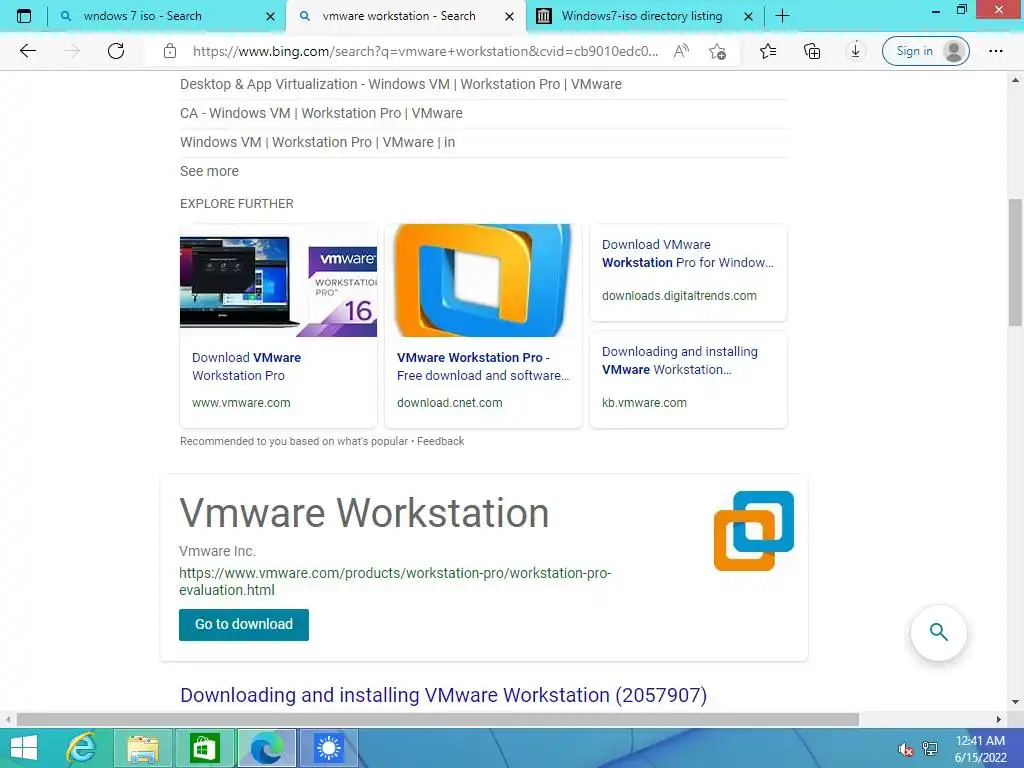
Task: Switch to 'wndows 7 iso - Search' tab
Action: pyautogui.click(x=143, y=16)
